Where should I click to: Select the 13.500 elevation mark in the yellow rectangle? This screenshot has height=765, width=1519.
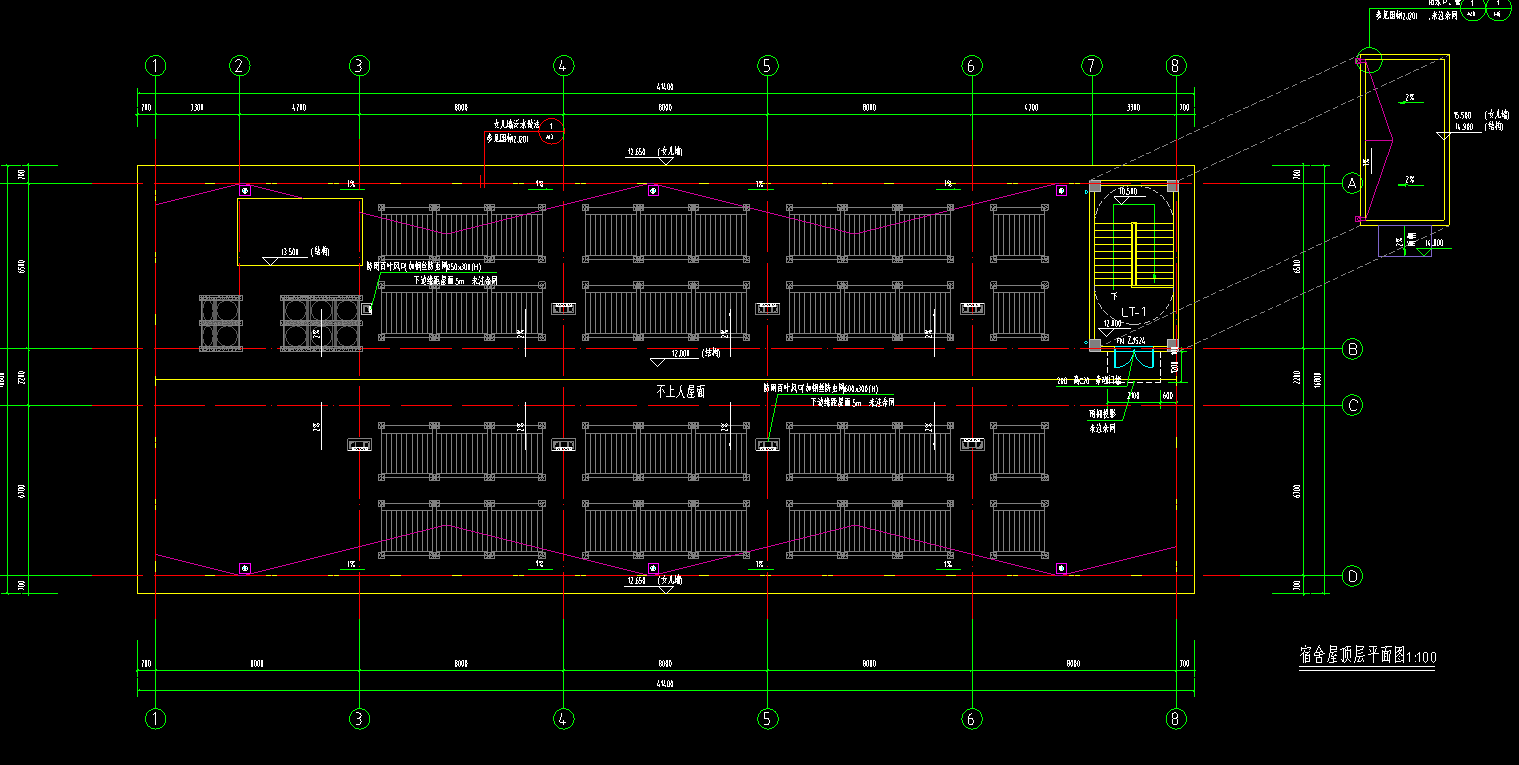(x=291, y=252)
